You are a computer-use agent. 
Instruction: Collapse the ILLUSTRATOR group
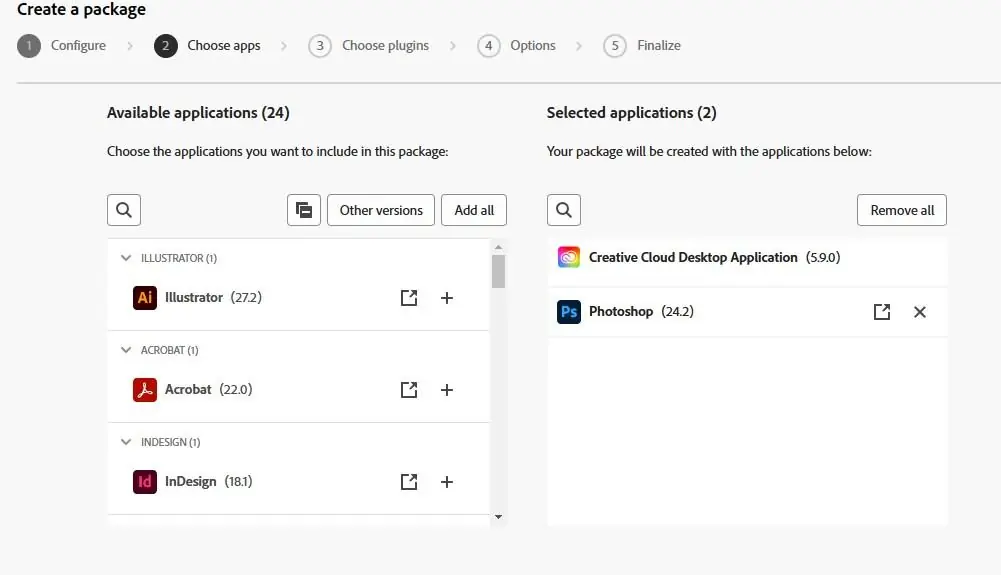[x=126, y=258]
